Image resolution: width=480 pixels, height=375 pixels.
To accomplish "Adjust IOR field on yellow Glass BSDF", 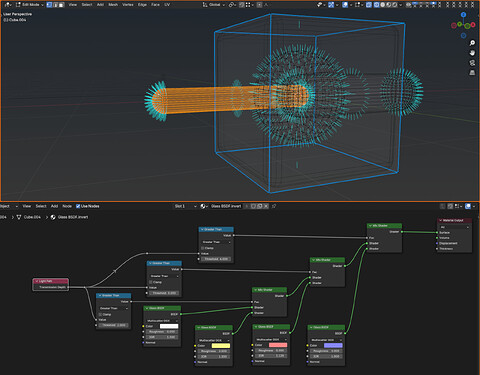I will [x=214, y=356].
